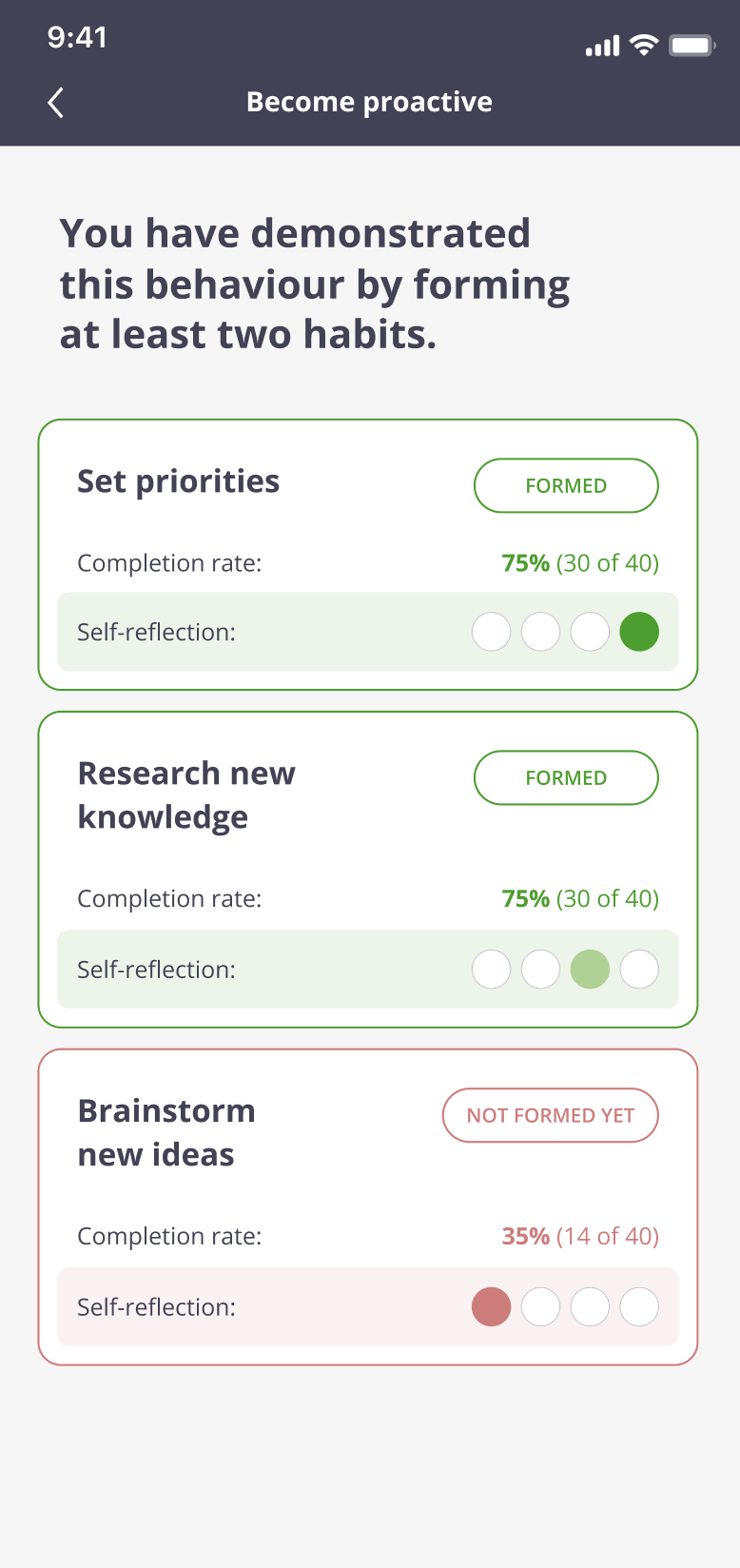Select third self-reflection circle for Research new knowledge
The height and width of the screenshot is (1568, 740).
point(590,970)
